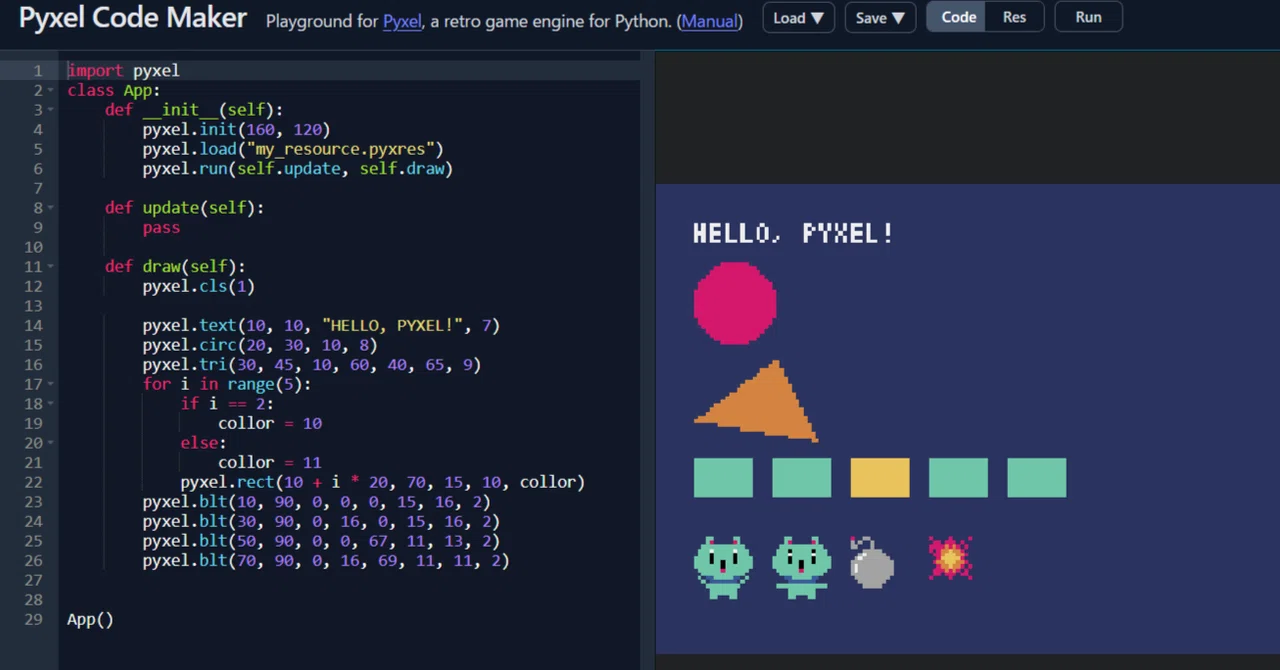Click the second green cat sprite
The height and width of the screenshot is (670, 1280).
click(801, 567)
